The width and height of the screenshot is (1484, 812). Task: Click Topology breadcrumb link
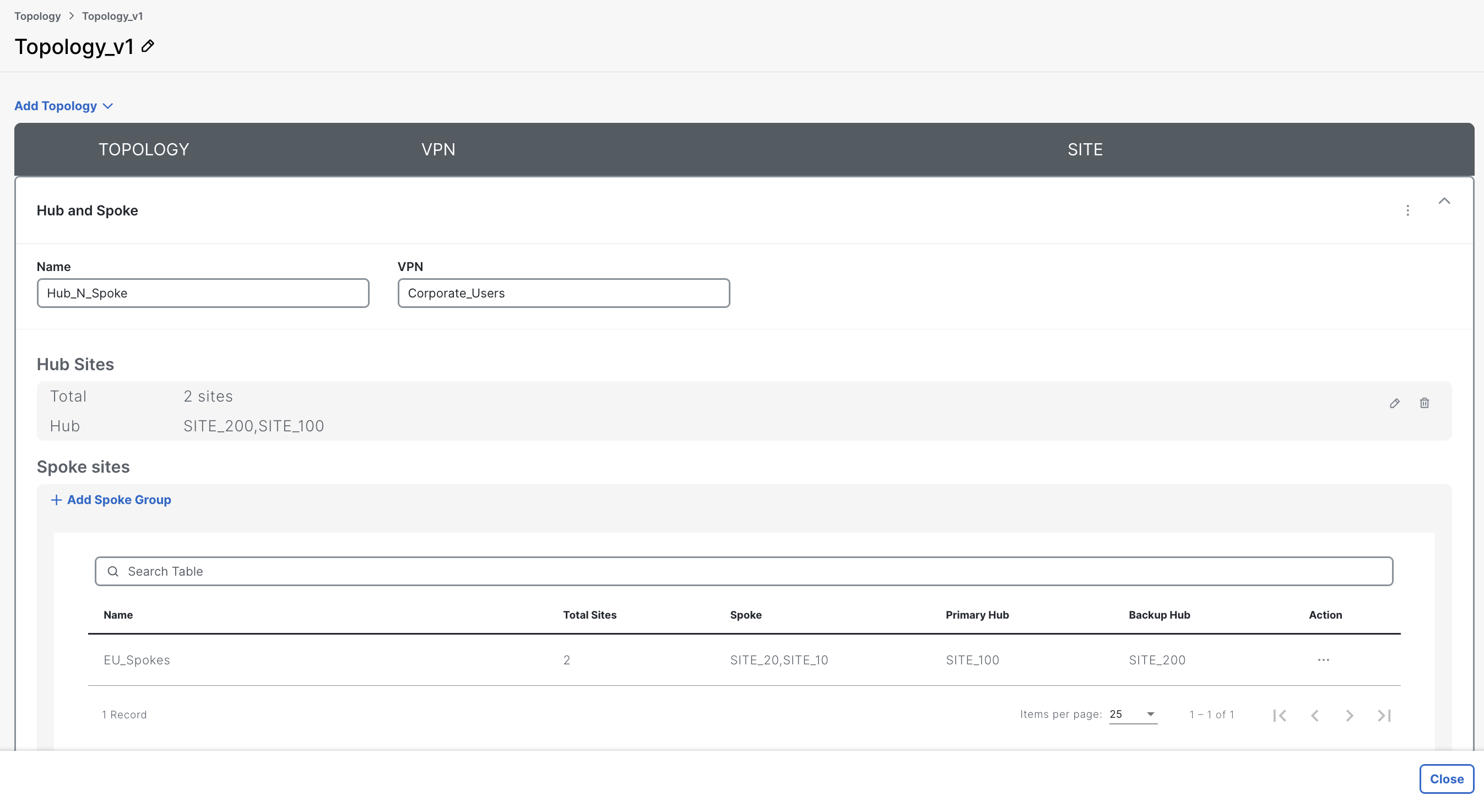(37, 16)
